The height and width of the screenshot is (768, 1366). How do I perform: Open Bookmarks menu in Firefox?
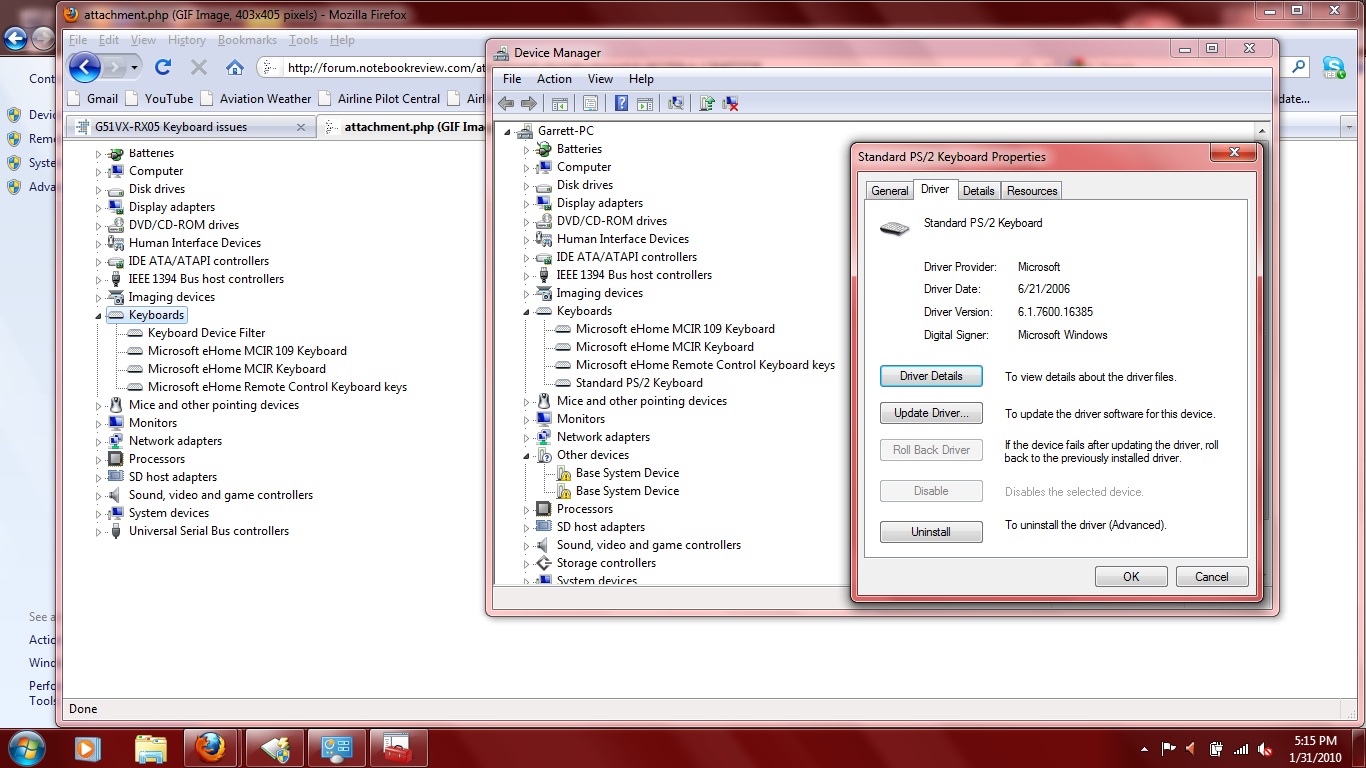(247, 40)
